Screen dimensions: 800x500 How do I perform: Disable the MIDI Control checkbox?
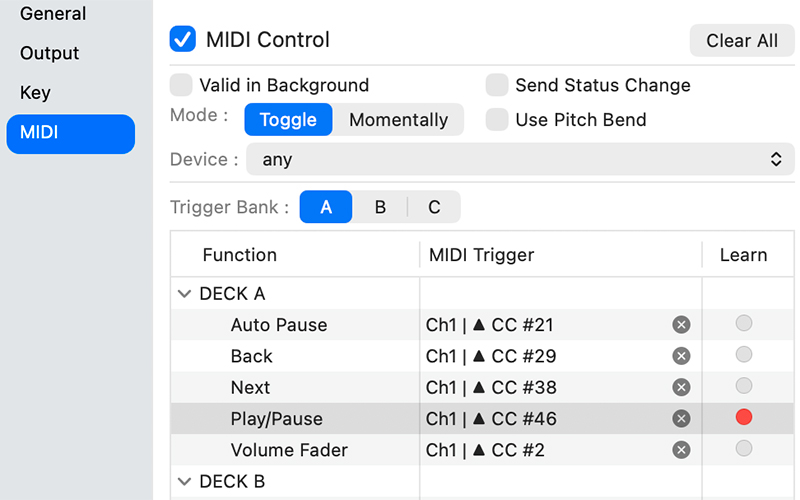(183, 40)
